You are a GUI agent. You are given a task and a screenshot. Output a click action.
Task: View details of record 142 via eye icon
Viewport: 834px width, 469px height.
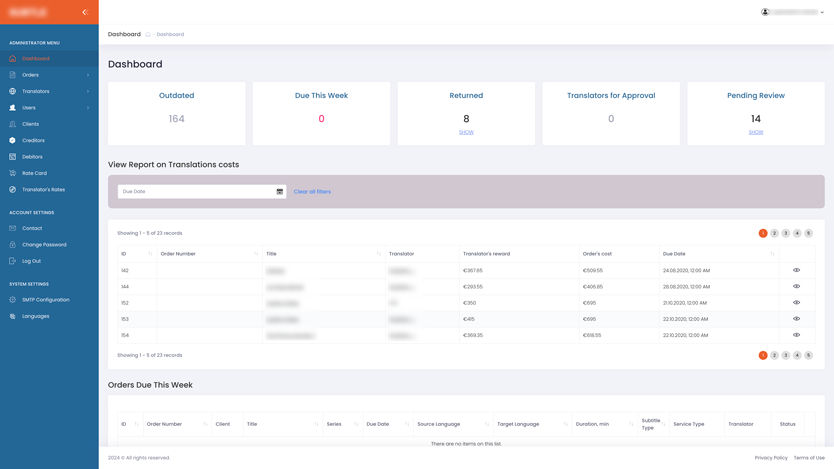(796, 270)
